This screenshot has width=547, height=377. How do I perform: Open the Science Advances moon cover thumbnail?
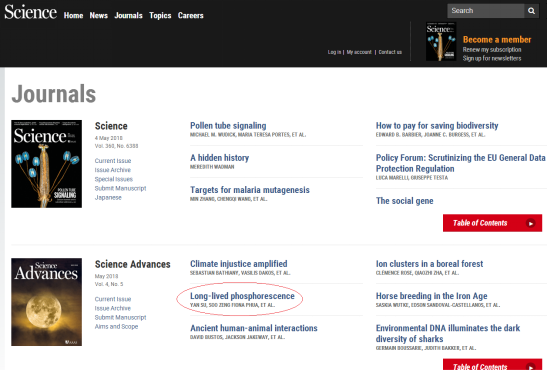[x=46, y=302]
